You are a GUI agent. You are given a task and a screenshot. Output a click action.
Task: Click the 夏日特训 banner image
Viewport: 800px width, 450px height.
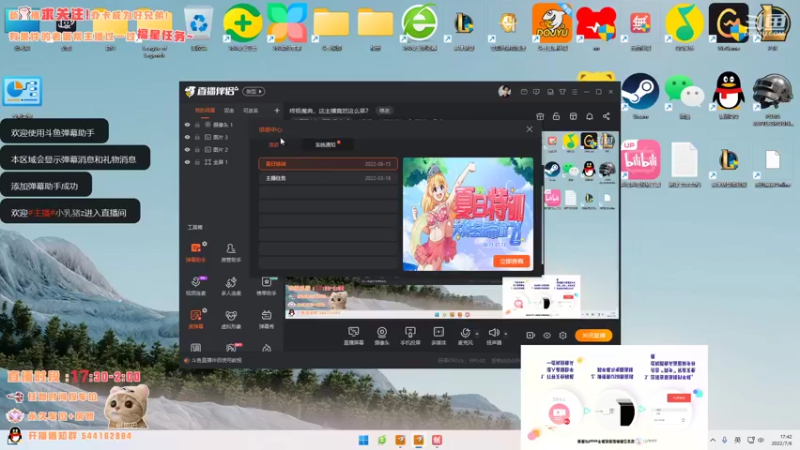[468, 214]
